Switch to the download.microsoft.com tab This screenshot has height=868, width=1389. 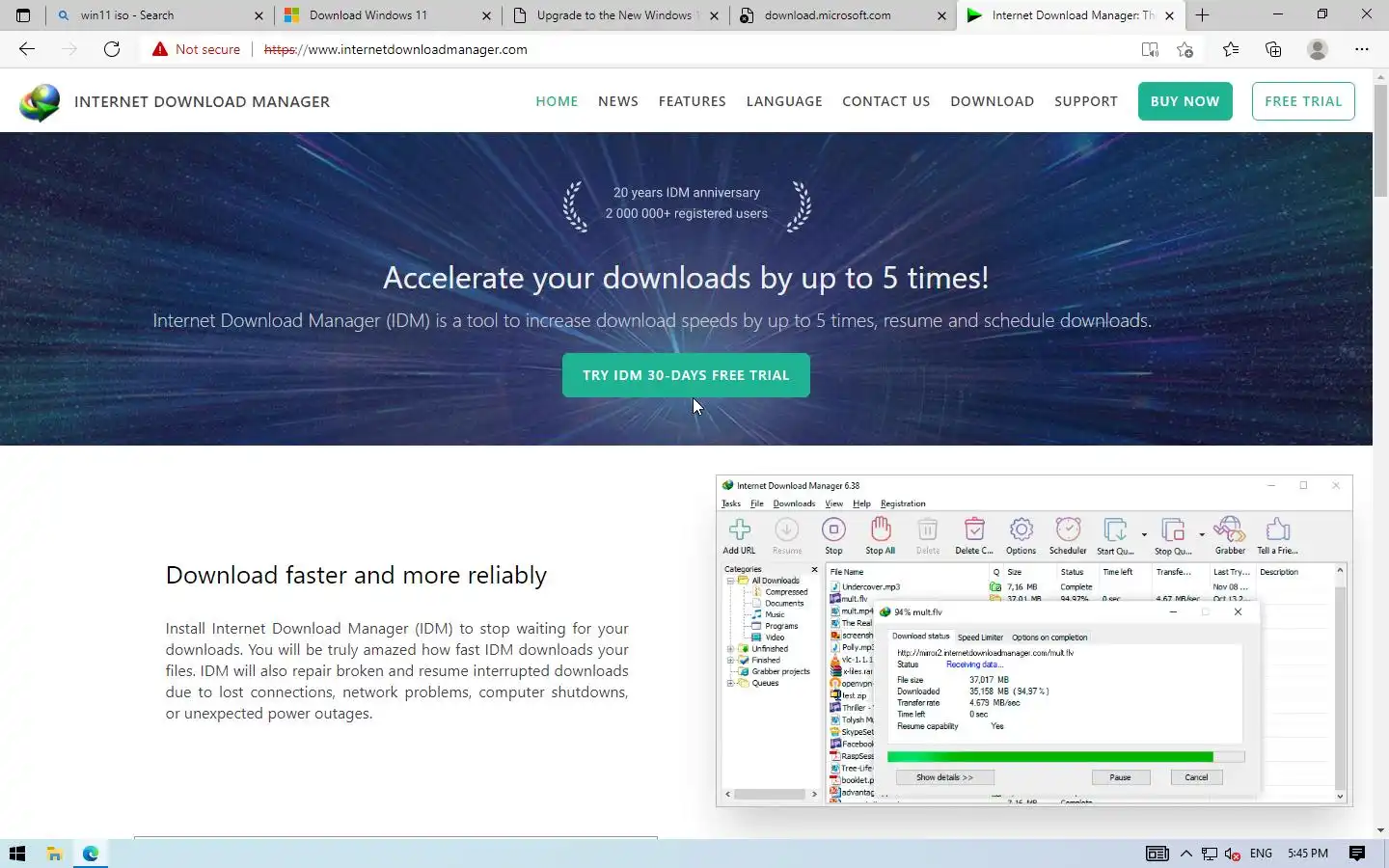[843, 15]
